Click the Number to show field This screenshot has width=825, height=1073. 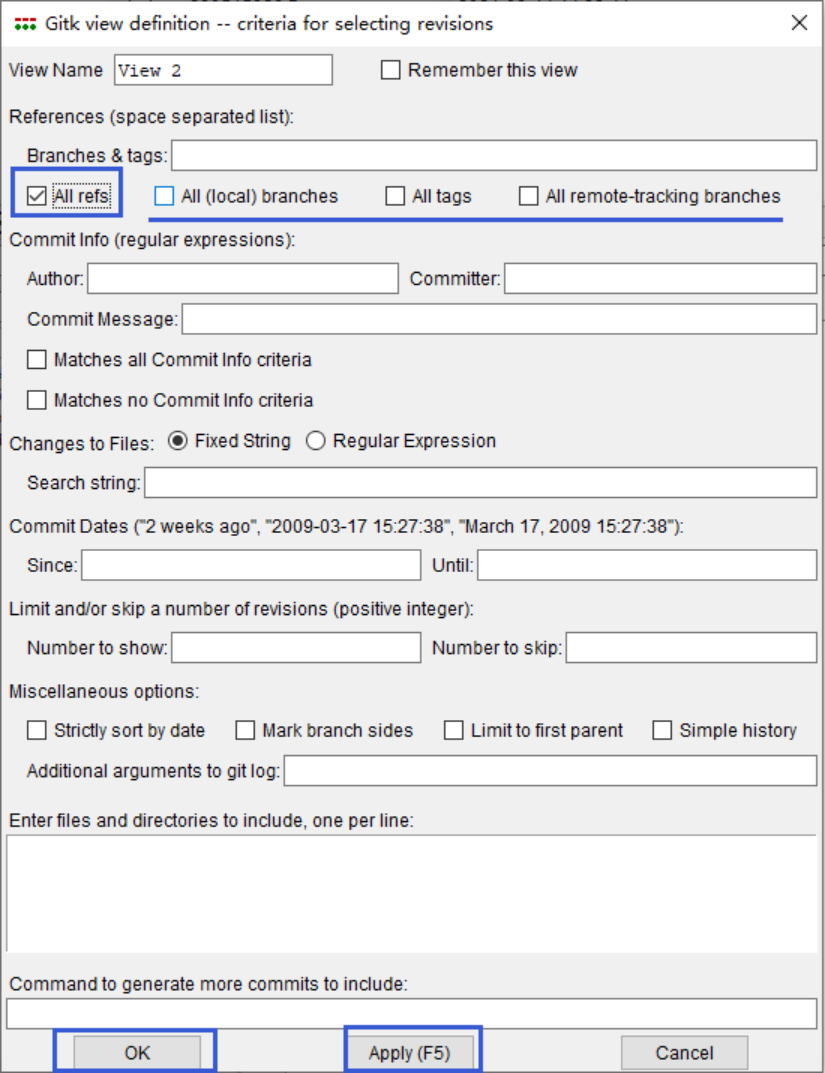tap(296, 647)
